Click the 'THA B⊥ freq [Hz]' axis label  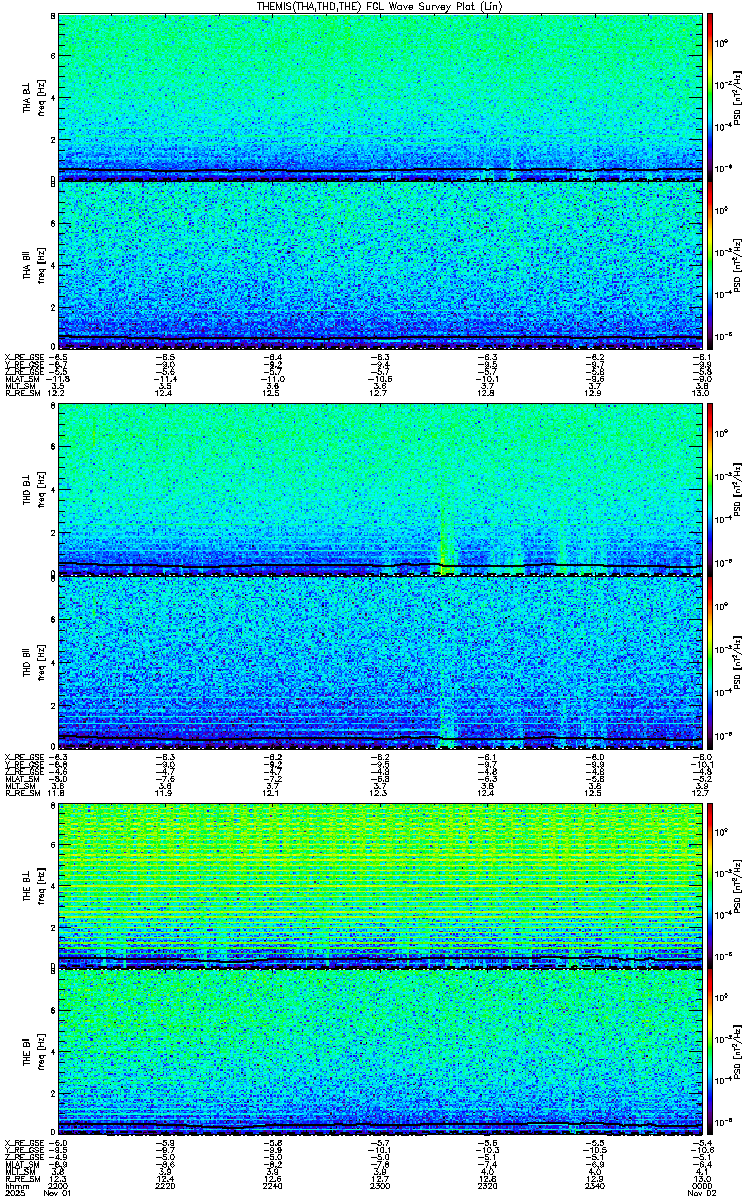(x=34, y=98)
